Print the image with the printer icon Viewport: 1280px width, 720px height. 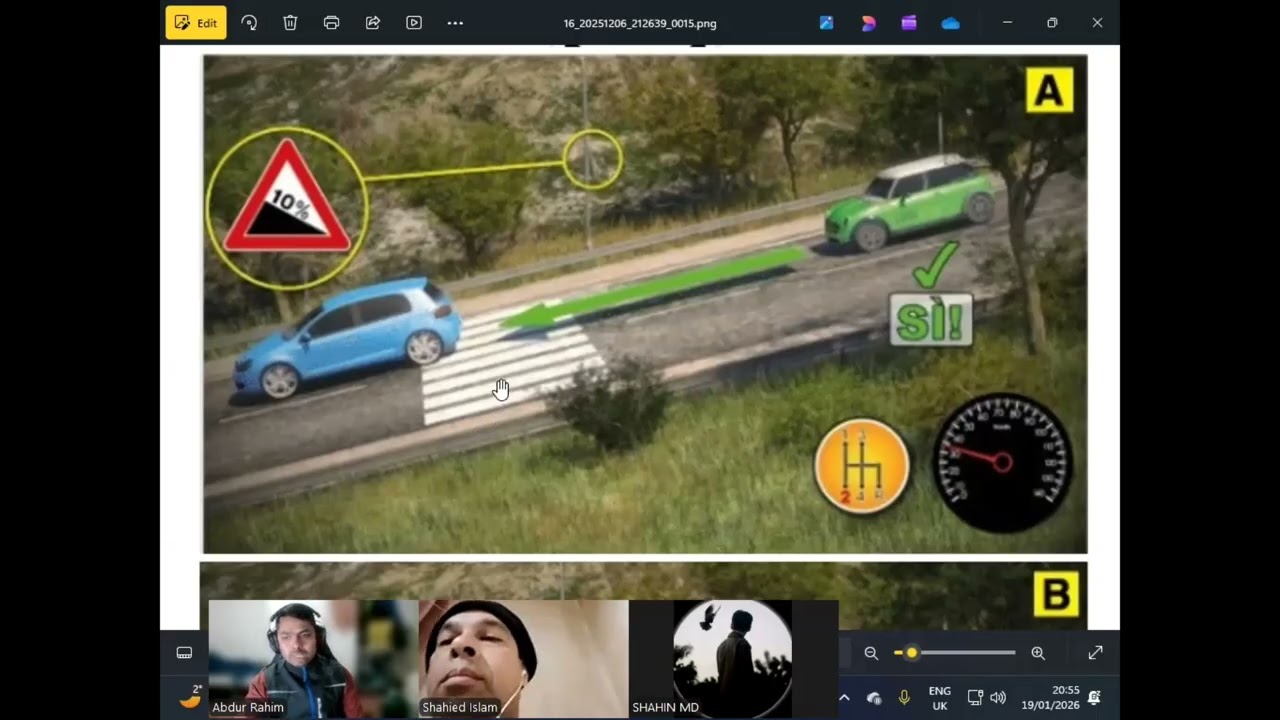(331, 23)
